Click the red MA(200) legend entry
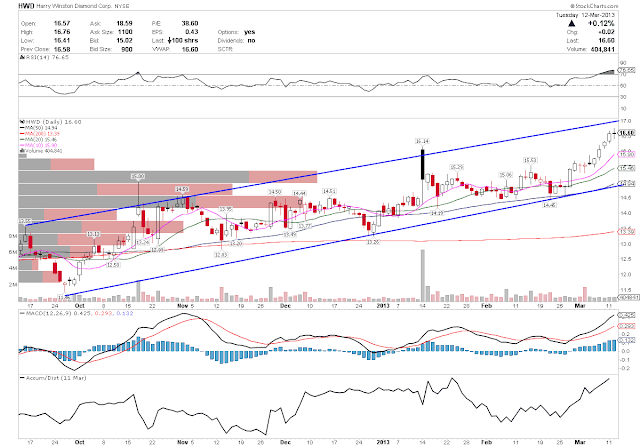The width and height of the screenshot is (640, 447). (40, 133)
